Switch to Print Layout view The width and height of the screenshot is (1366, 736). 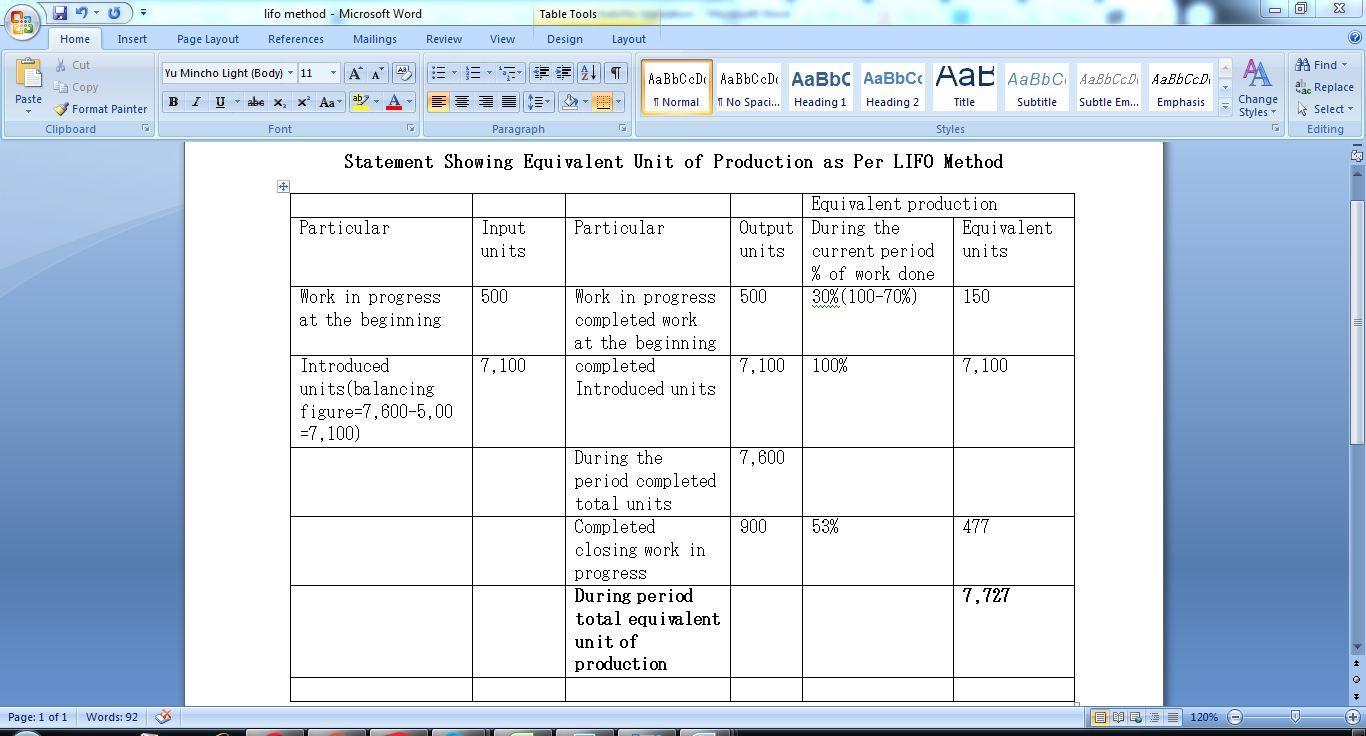tap(1100, 717)
